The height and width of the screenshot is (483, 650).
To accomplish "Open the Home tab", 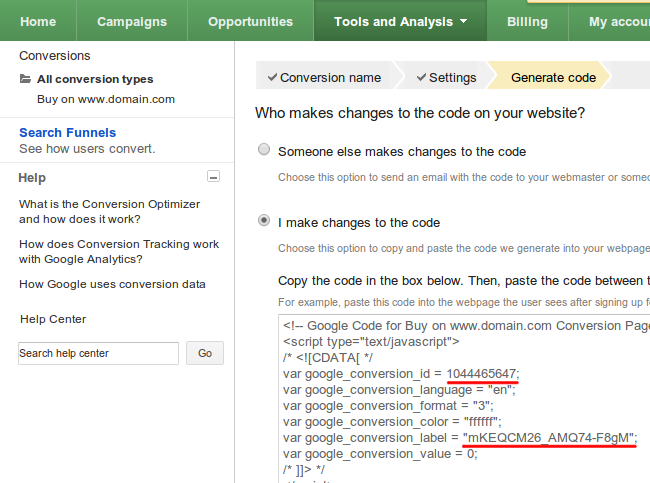I will 38,21.
